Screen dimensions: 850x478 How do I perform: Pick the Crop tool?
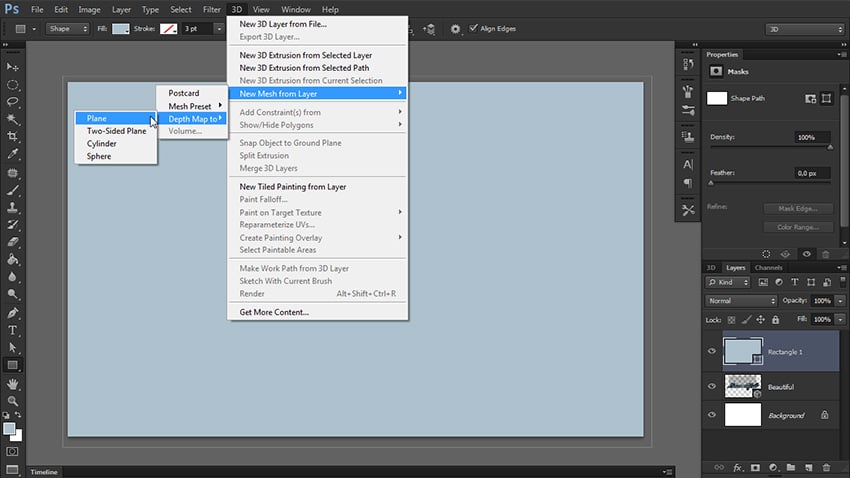coord(13,136)
